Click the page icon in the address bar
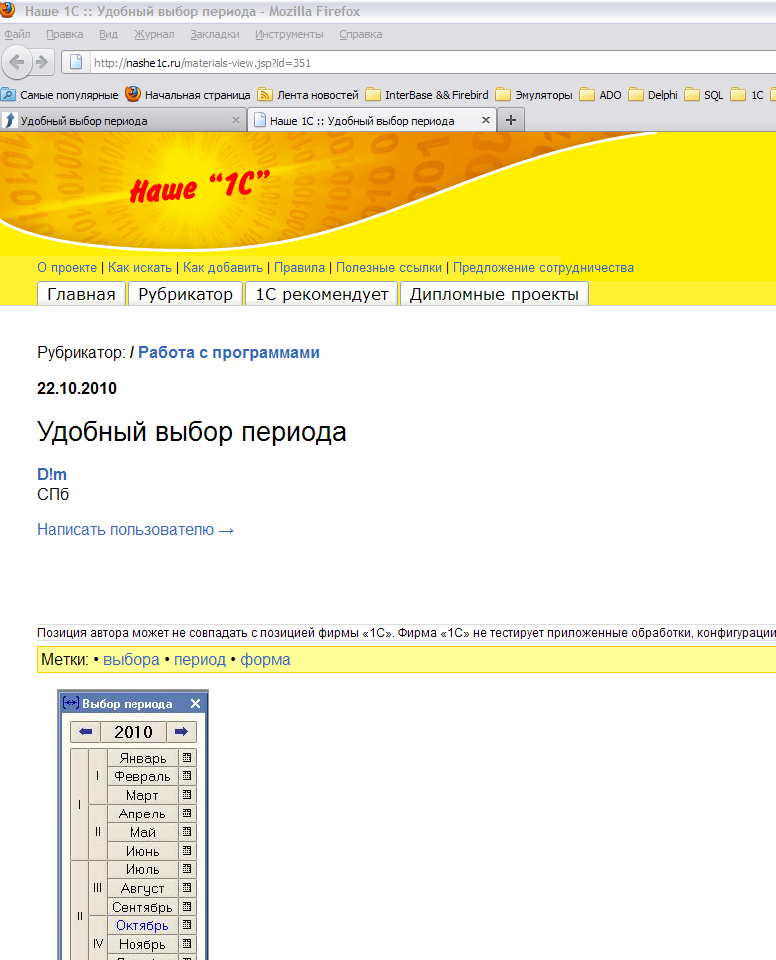 coord(76,62)
